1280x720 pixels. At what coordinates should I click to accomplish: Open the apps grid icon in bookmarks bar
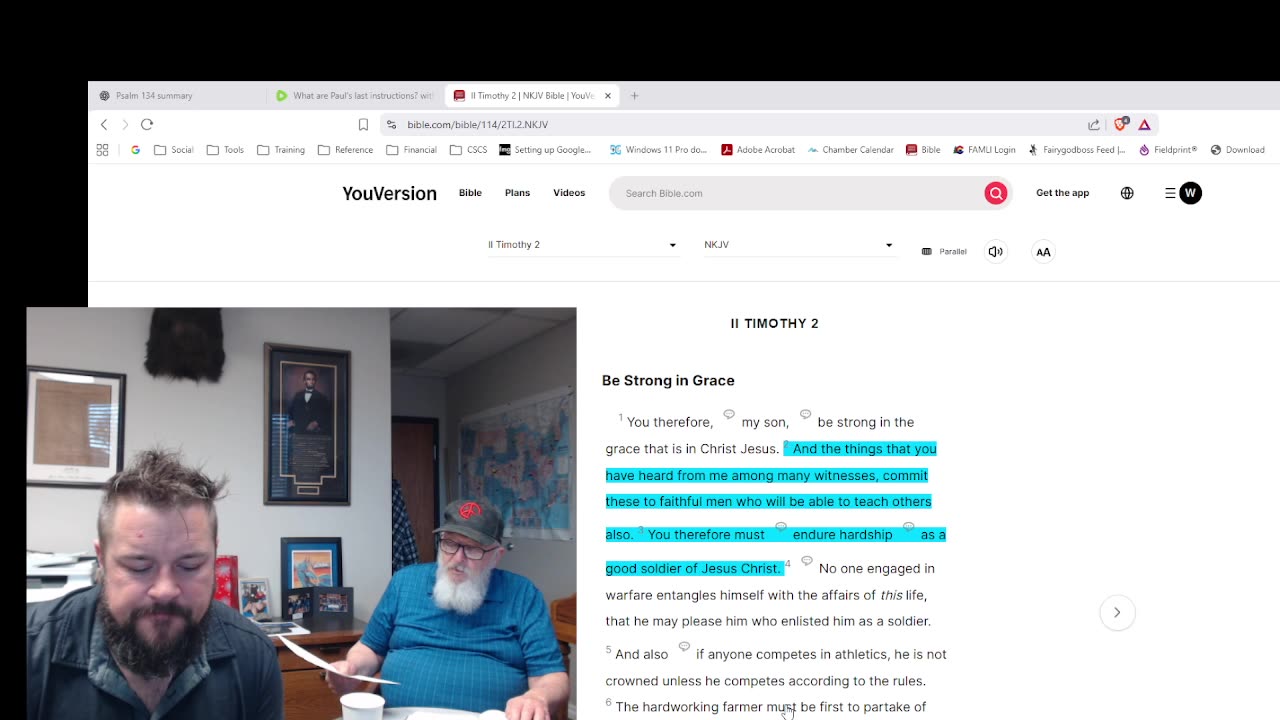[102, 150]
